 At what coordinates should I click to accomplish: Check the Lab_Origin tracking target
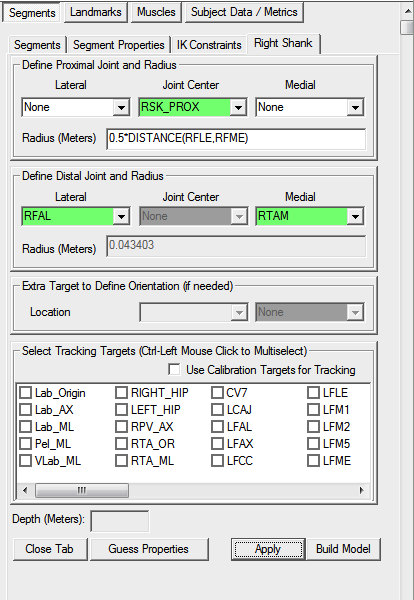(x=26, y=393)
